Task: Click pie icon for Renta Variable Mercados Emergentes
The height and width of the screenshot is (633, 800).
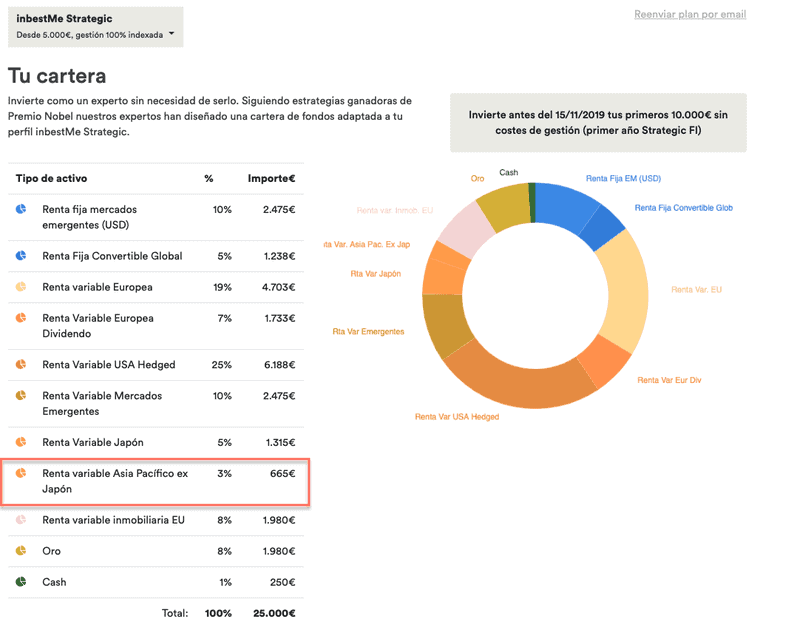Action: [x=21, y=395]
